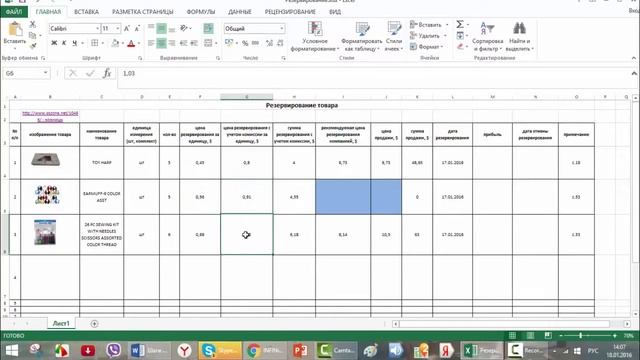640x360 pixels.
Task: Open the Найти и выделить dropdown
Action: pyautogui.click(x=519, y=36)
